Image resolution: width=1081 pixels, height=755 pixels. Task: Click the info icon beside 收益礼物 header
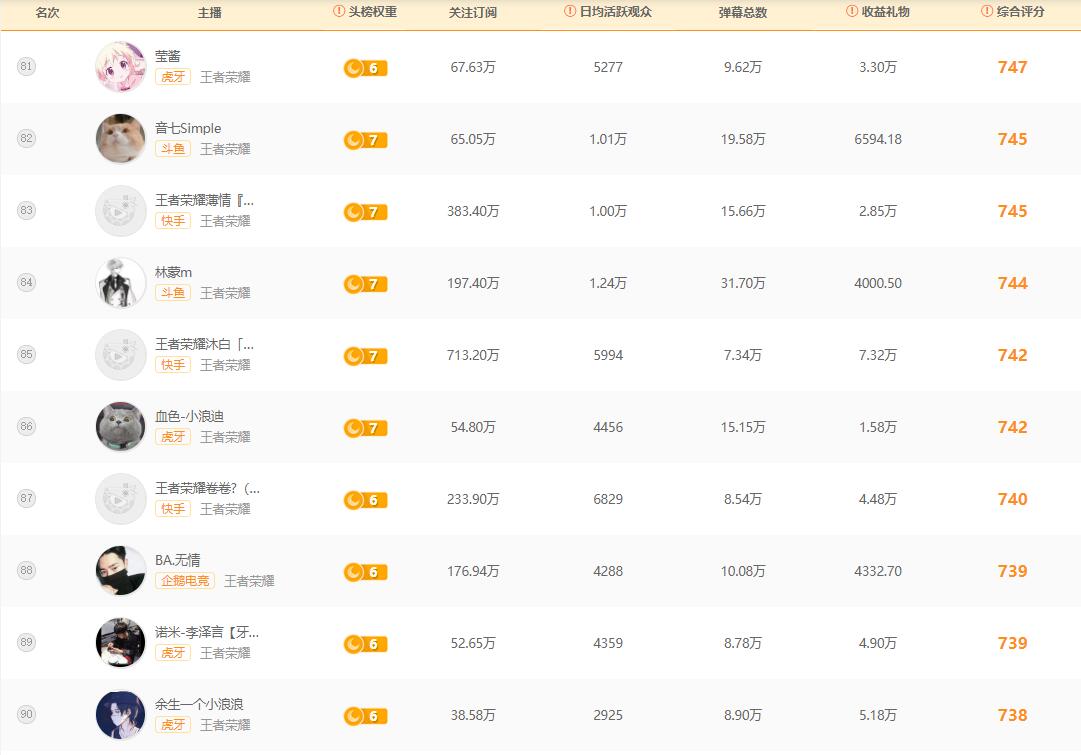[852, 12]
